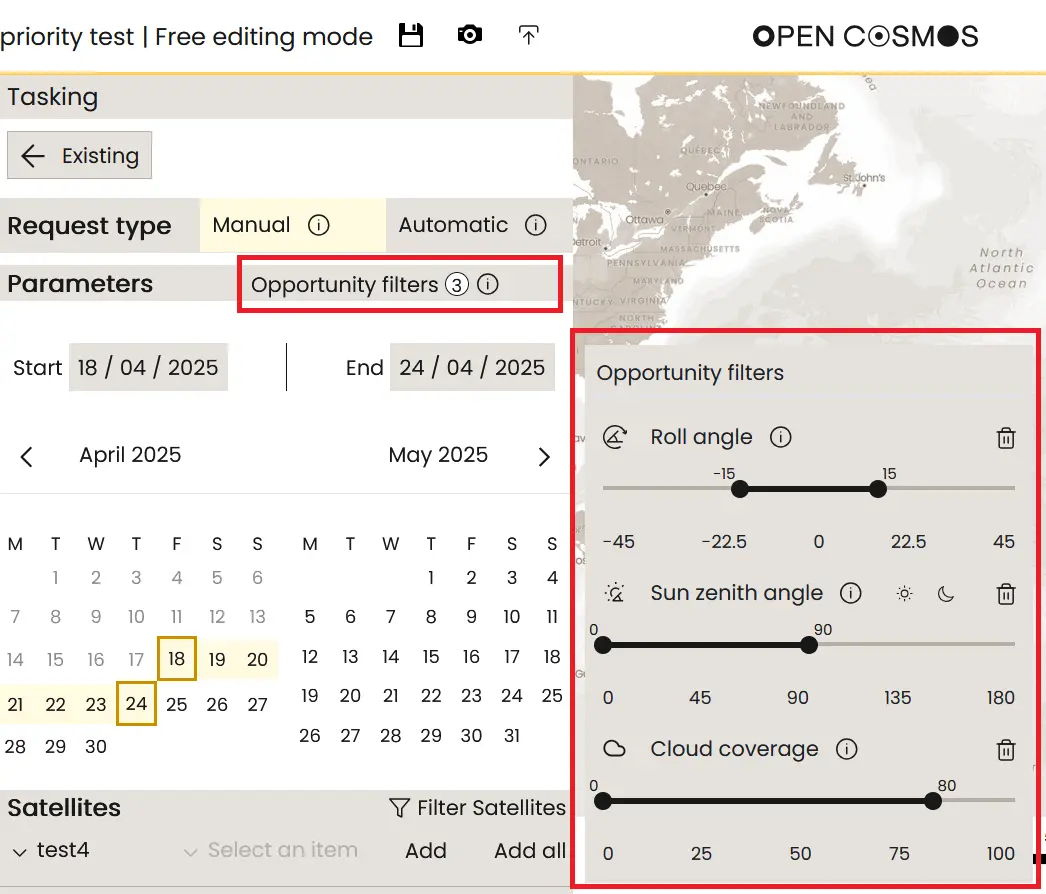Click the Start date field

pyautogui.click(x=148, y=367)
